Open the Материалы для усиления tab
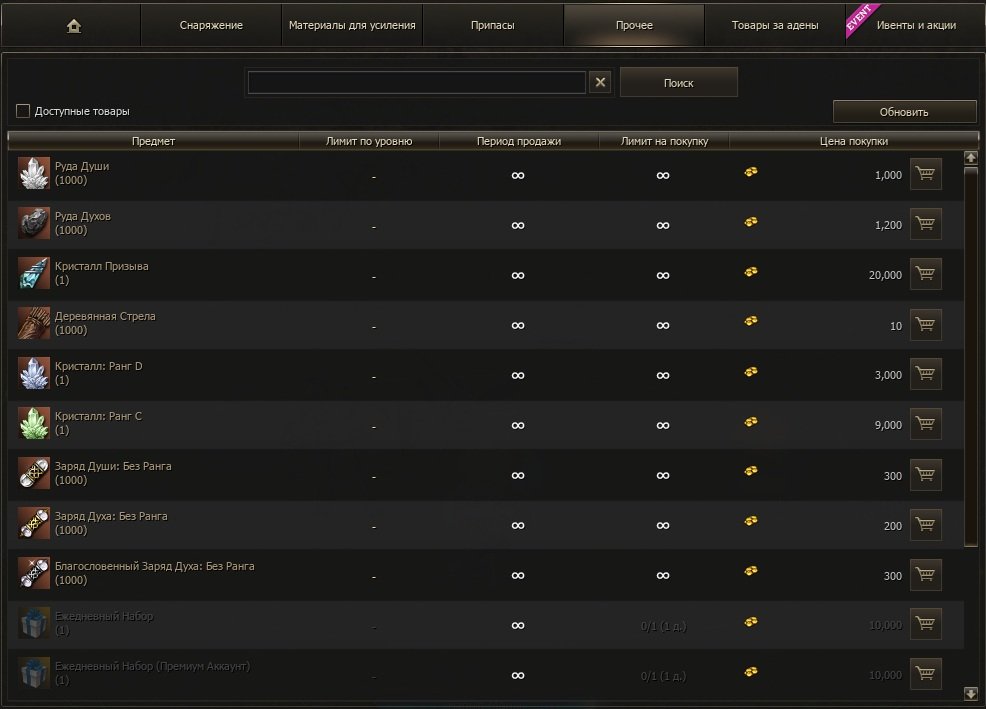 352,25
